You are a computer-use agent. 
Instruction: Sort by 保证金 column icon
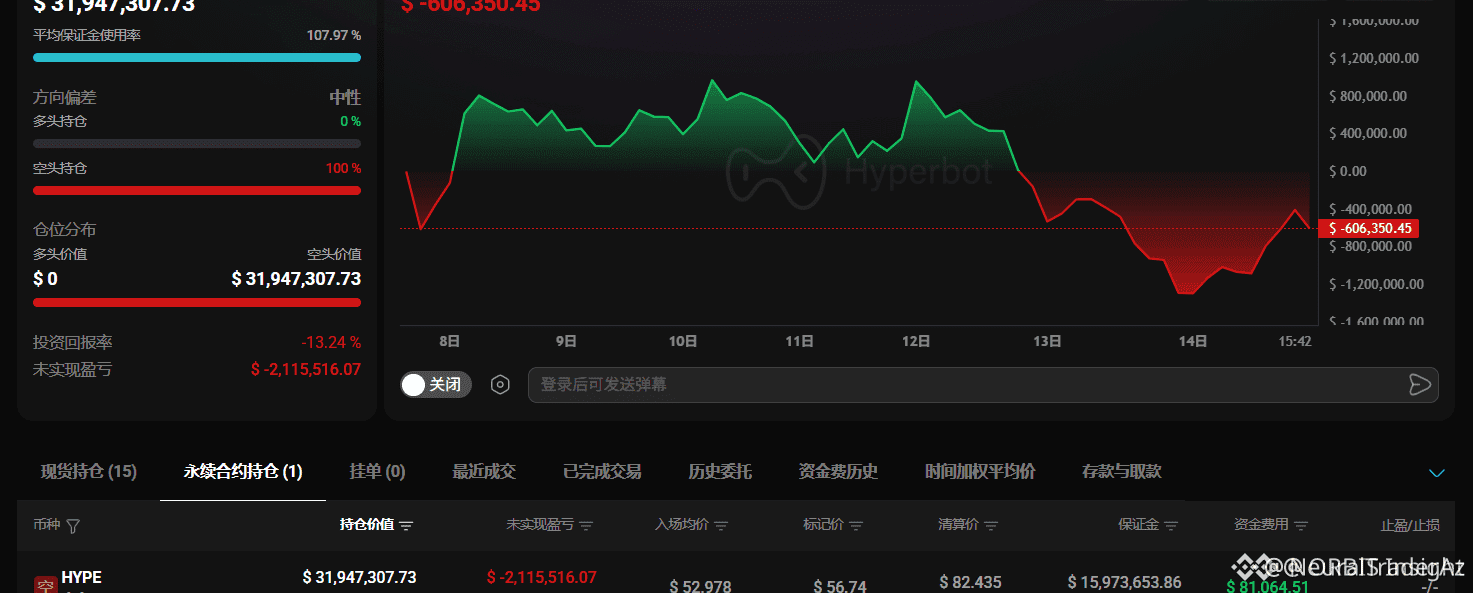click(1171, 526)
